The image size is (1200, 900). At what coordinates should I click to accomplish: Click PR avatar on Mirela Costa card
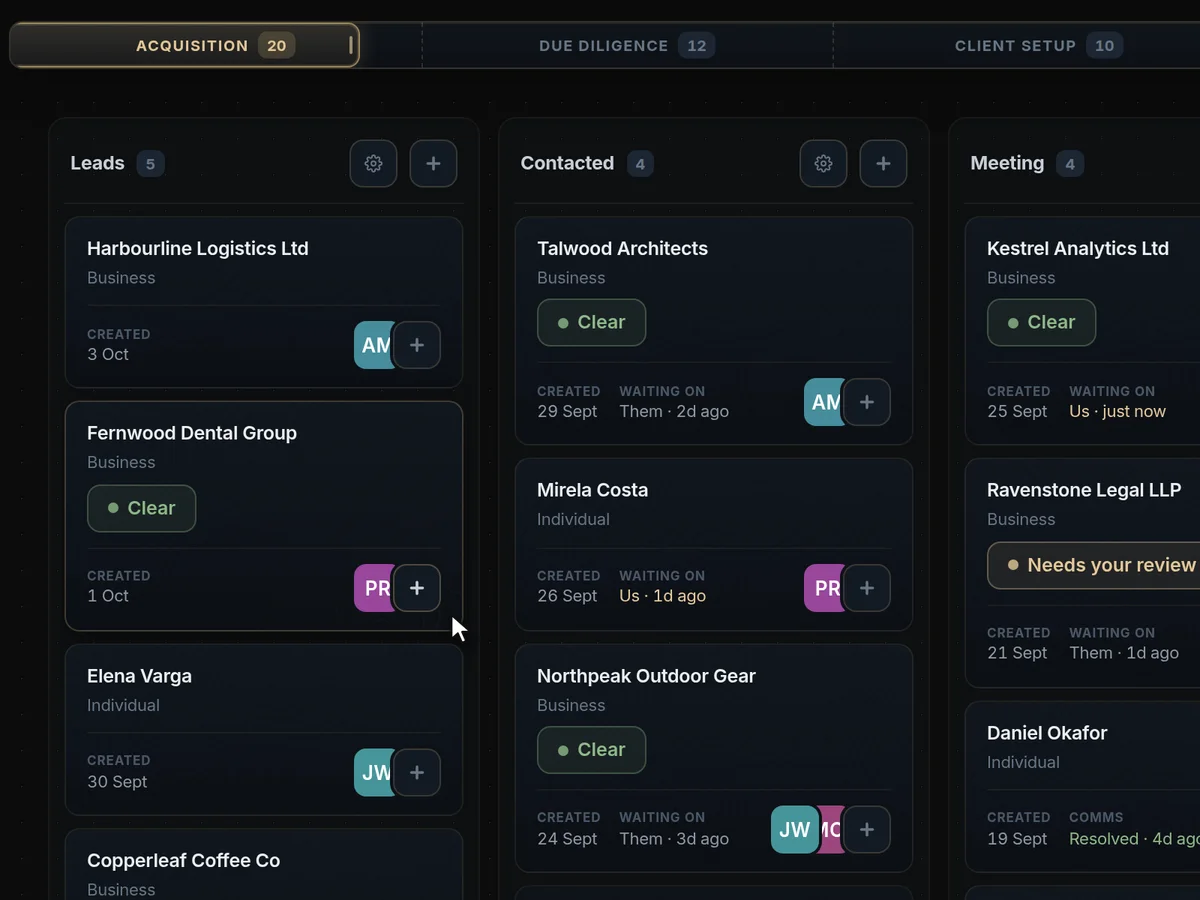pyautogui.click(x=823, y=588)
